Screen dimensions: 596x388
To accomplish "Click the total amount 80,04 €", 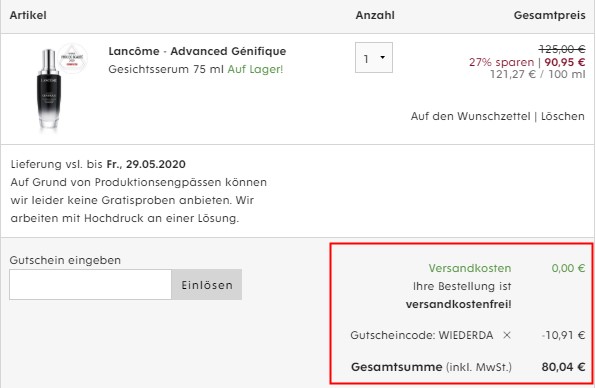I will pyautogui.click(x=563, y=367).
